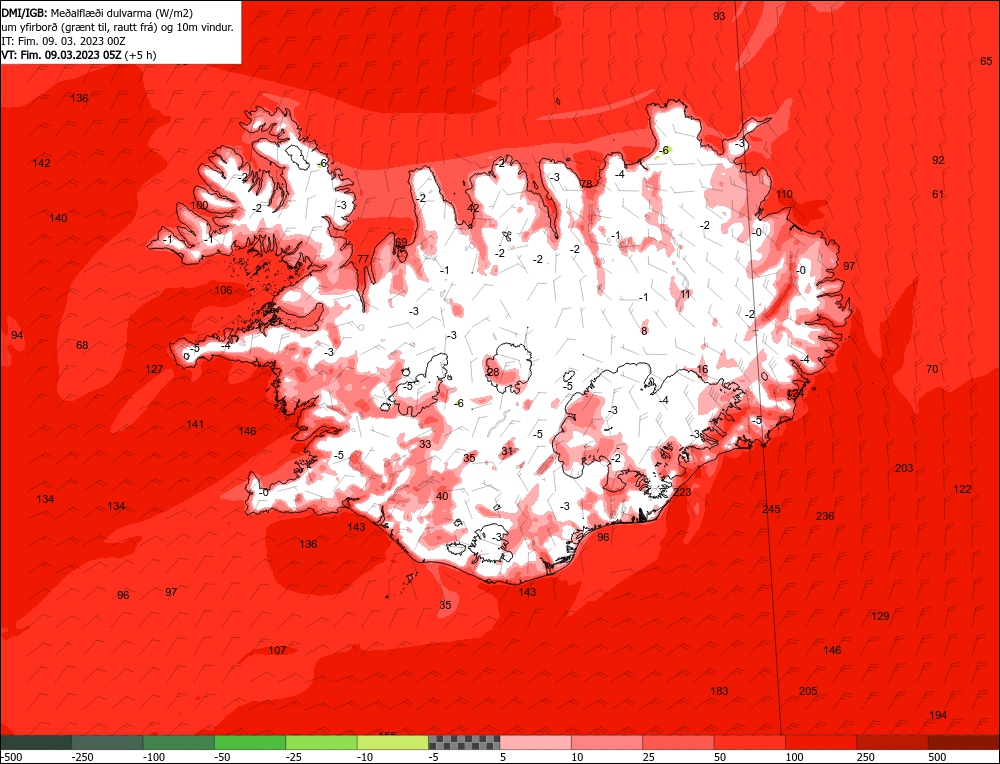Click the '-500' legend label
The image size is (1000, 764).
point(11,757)
